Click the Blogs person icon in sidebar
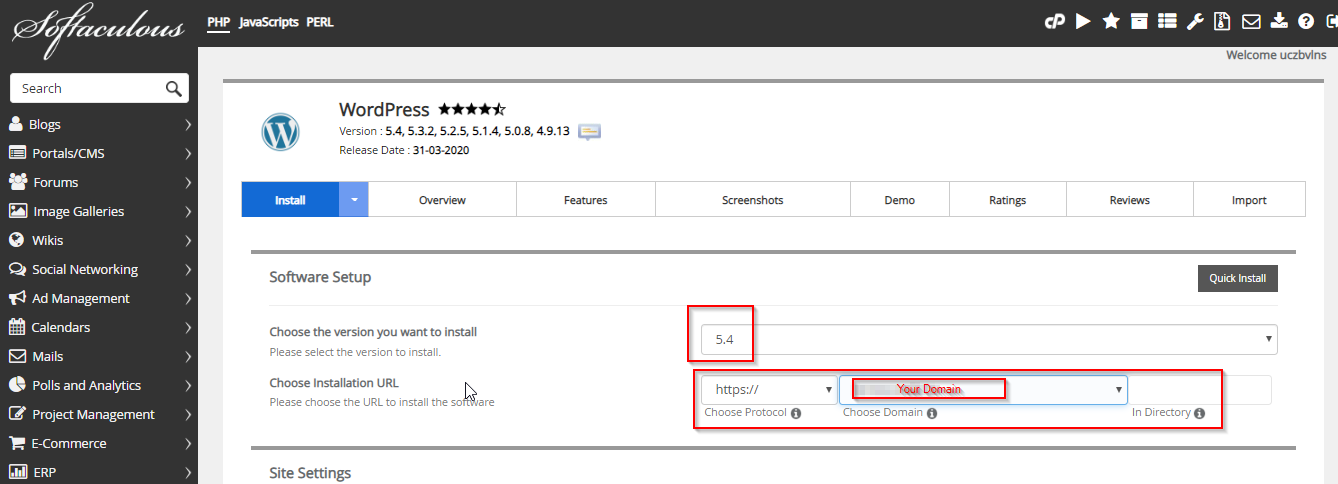The width and height of the screenshot is (1338, 484). click(x=16, y=124)
